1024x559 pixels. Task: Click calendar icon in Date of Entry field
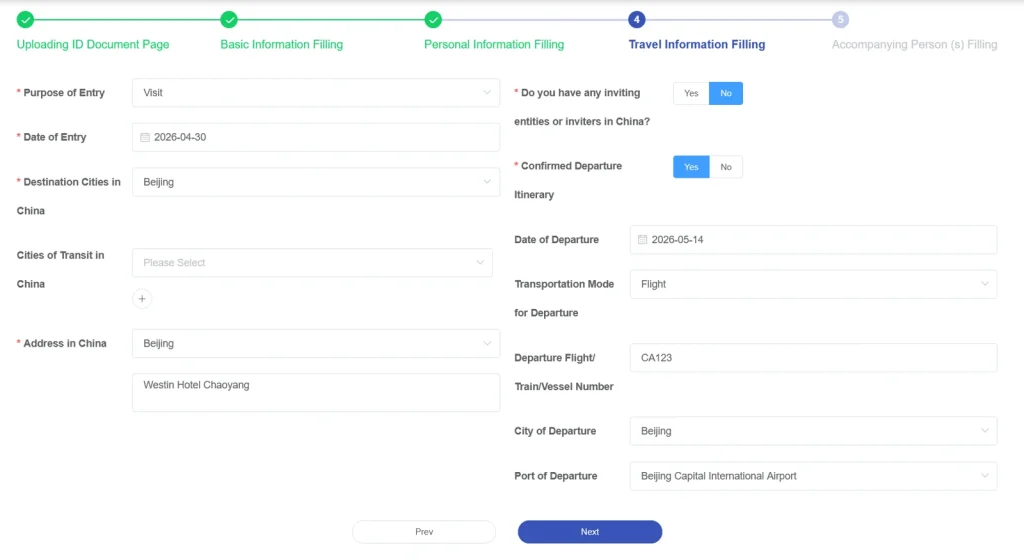[145, 138]
